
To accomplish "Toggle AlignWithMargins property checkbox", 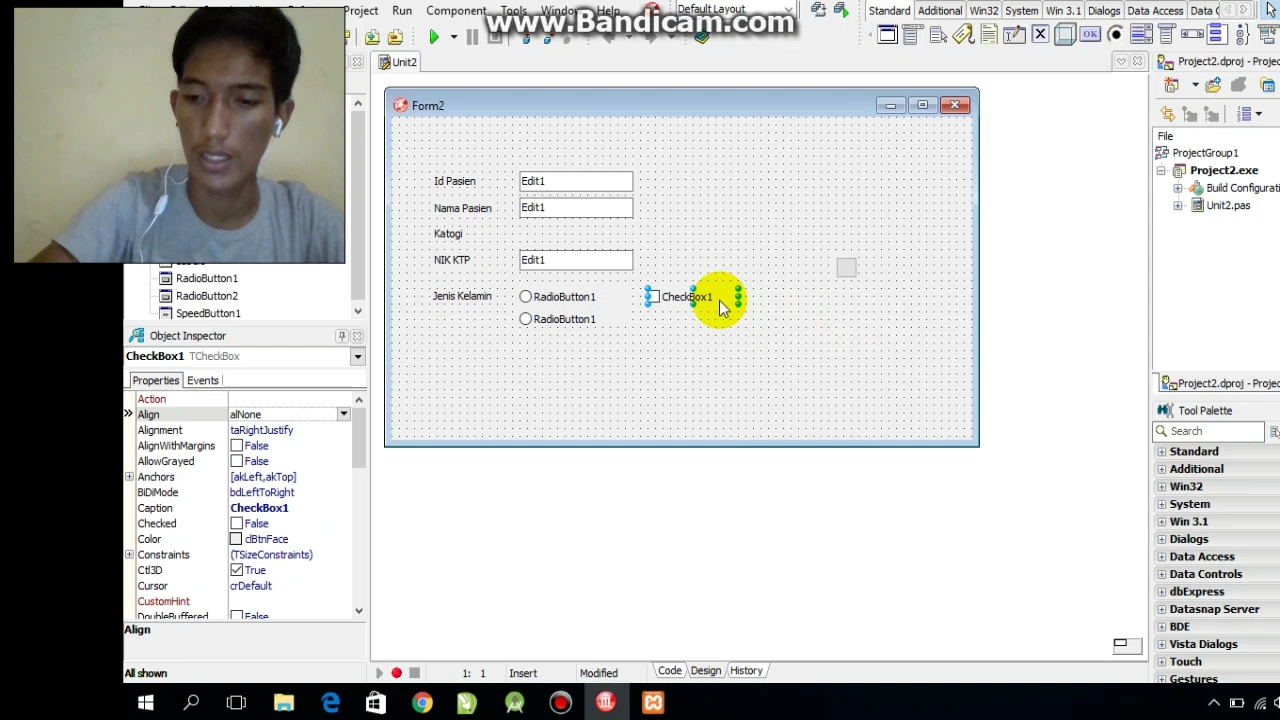I will [237, 446].
